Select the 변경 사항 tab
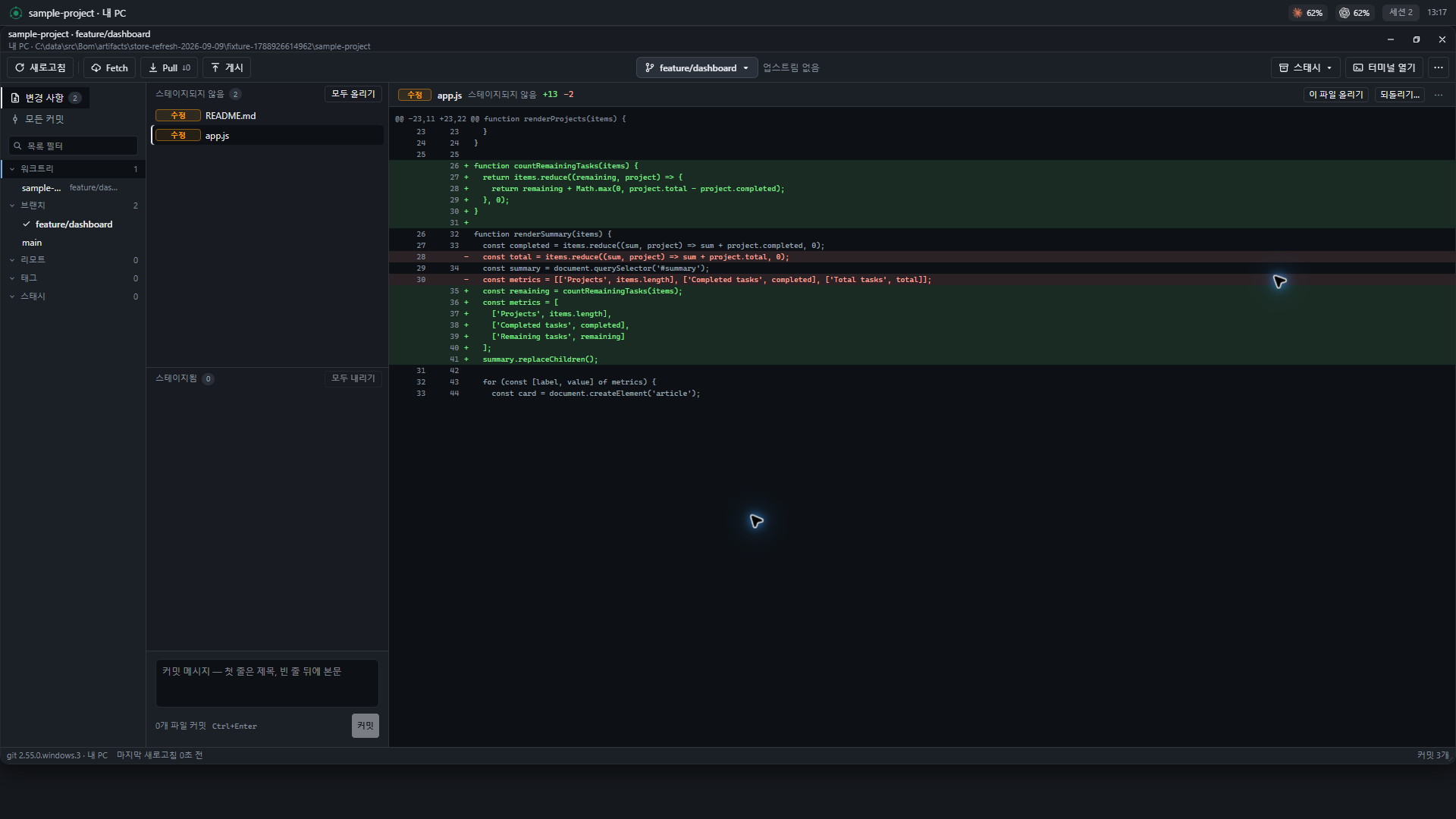1456x819 pixels. 45,98
